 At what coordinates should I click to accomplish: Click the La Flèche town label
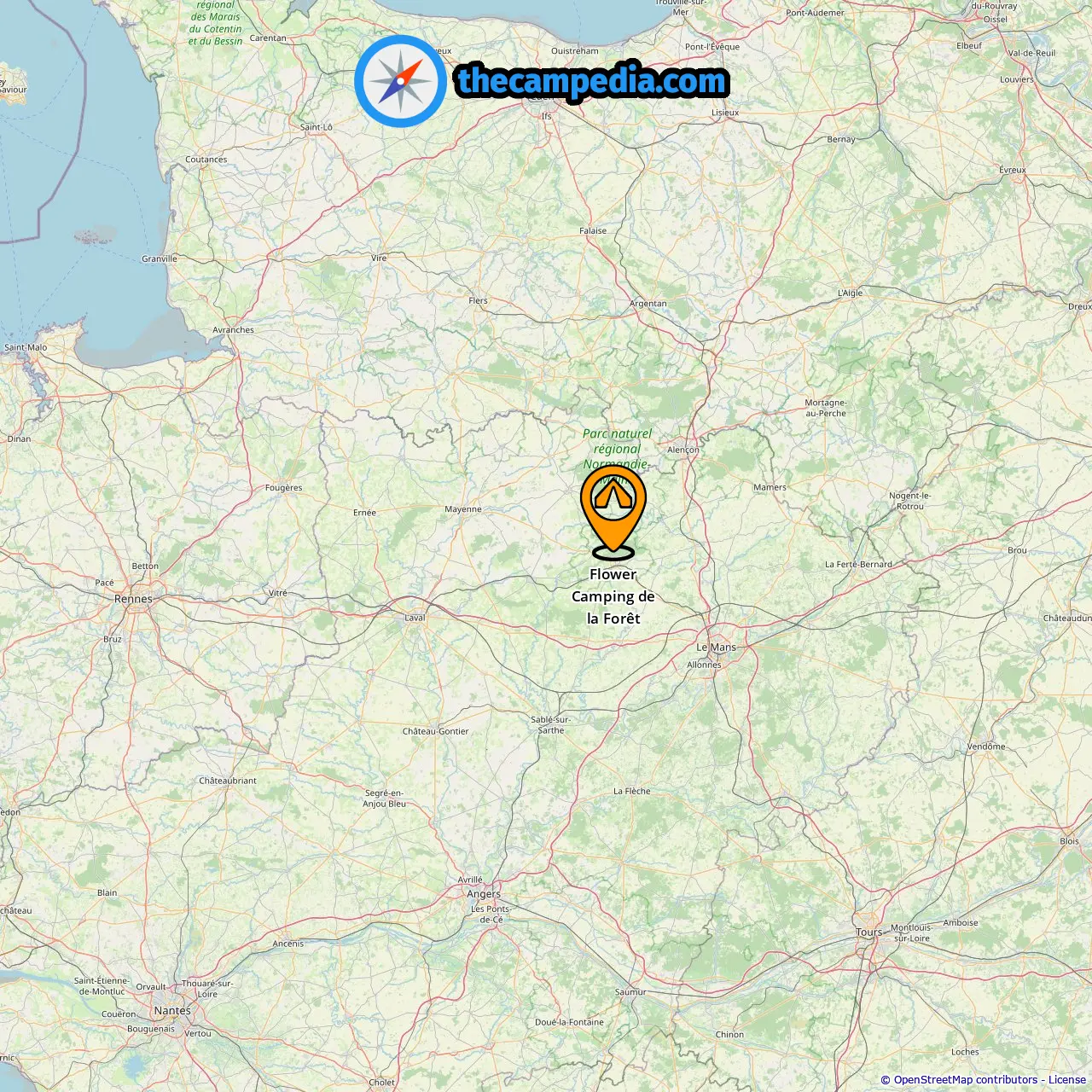click(632, 792)
